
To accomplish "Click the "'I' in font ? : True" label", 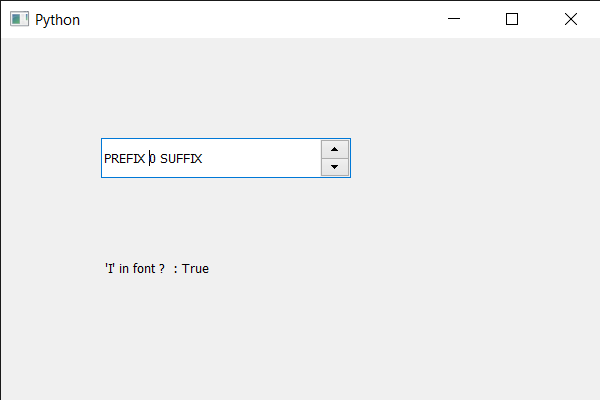I will coord(157,268).
